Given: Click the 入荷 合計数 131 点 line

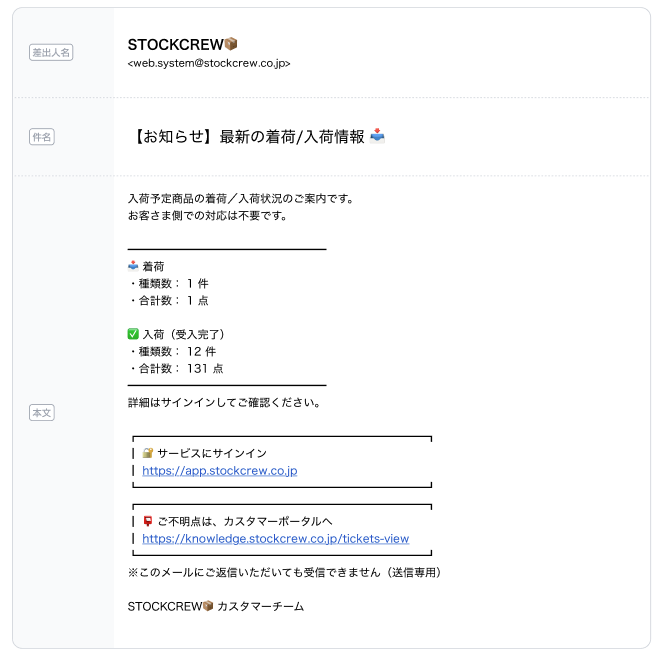Looking at the screenshot, I should coord(176,368).
